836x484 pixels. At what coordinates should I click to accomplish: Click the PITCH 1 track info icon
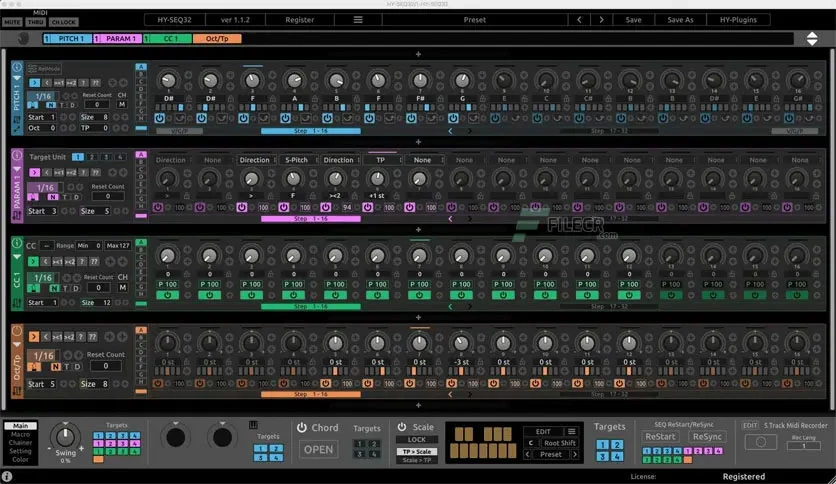(17, 67)
